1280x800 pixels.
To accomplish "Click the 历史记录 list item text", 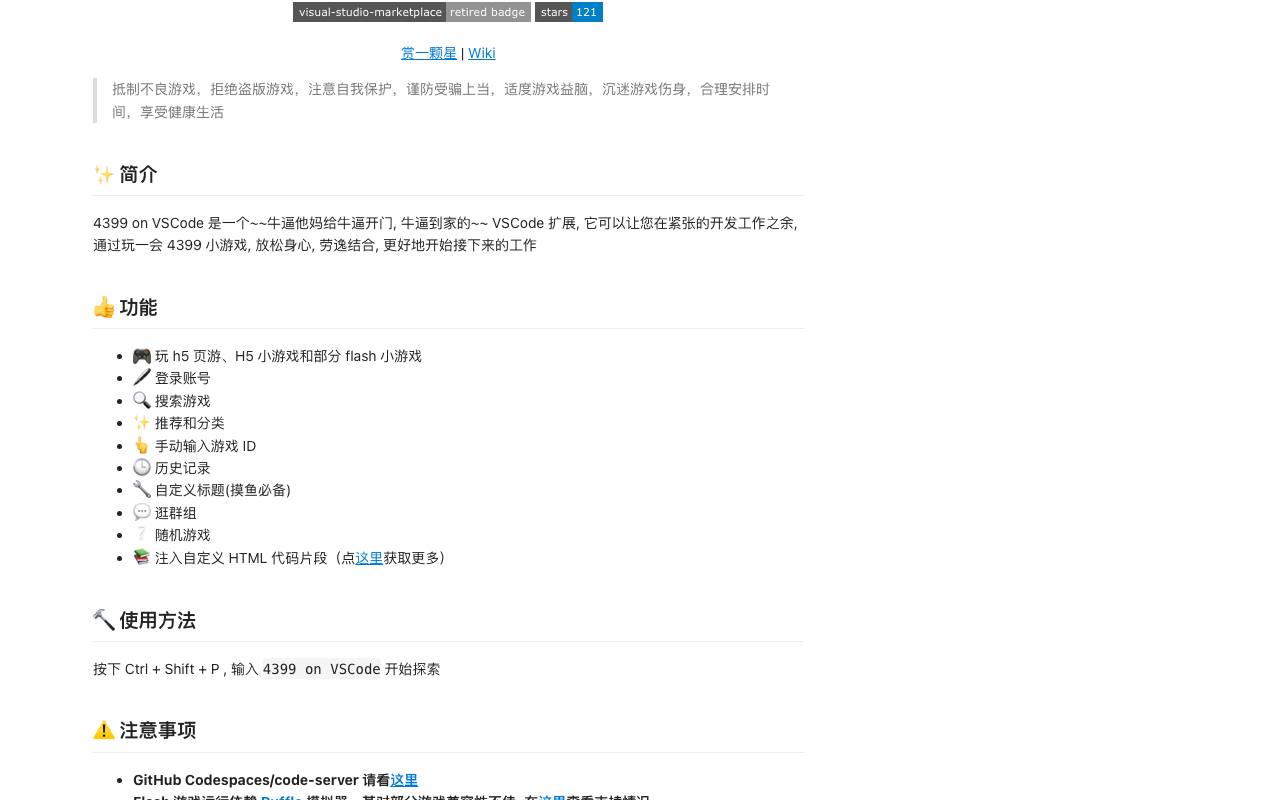I will 183,468.
